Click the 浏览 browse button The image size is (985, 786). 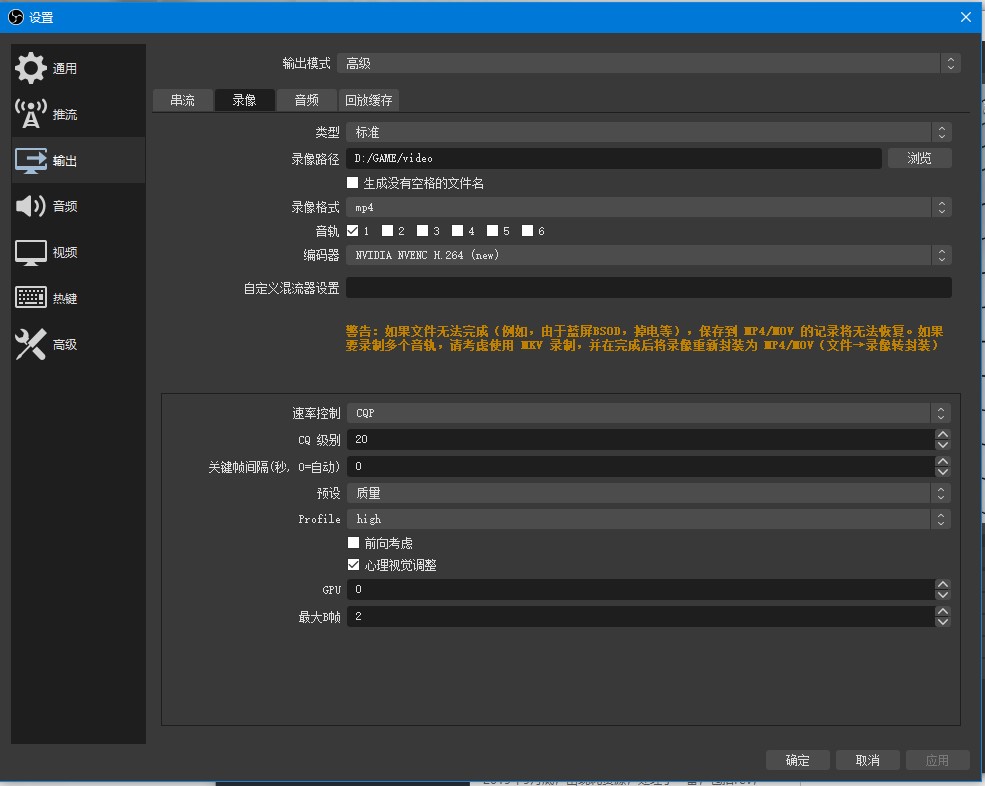918,157
